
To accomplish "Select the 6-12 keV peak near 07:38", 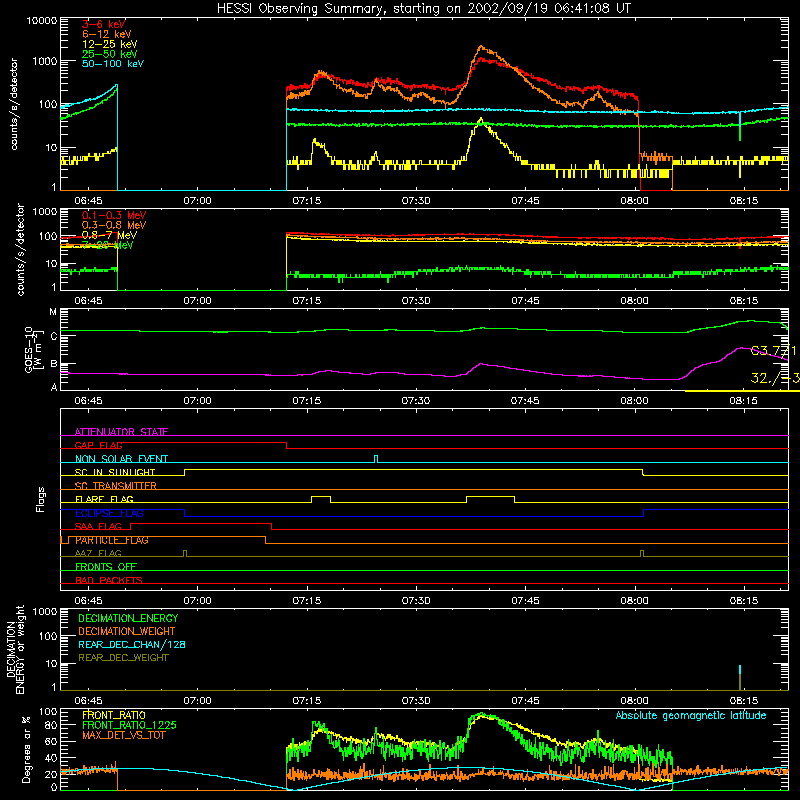I will tap(481, 47).
